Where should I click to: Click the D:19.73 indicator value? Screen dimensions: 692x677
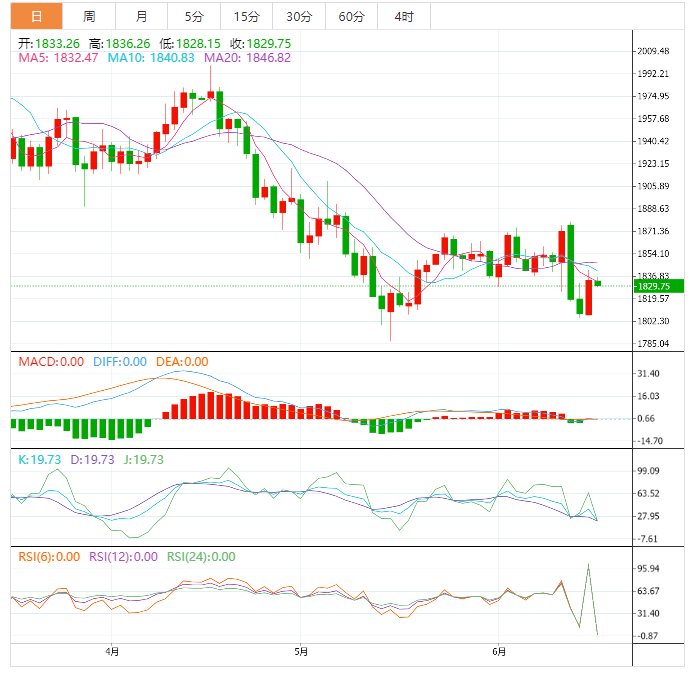click(92, 460)
